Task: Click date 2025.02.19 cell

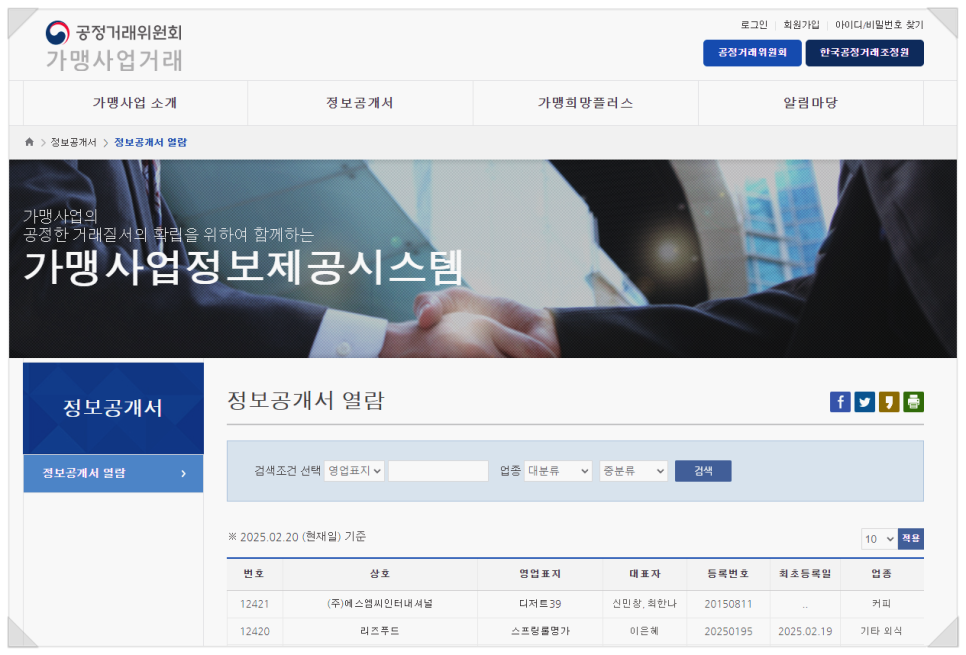Action: [x=805, y=631]
